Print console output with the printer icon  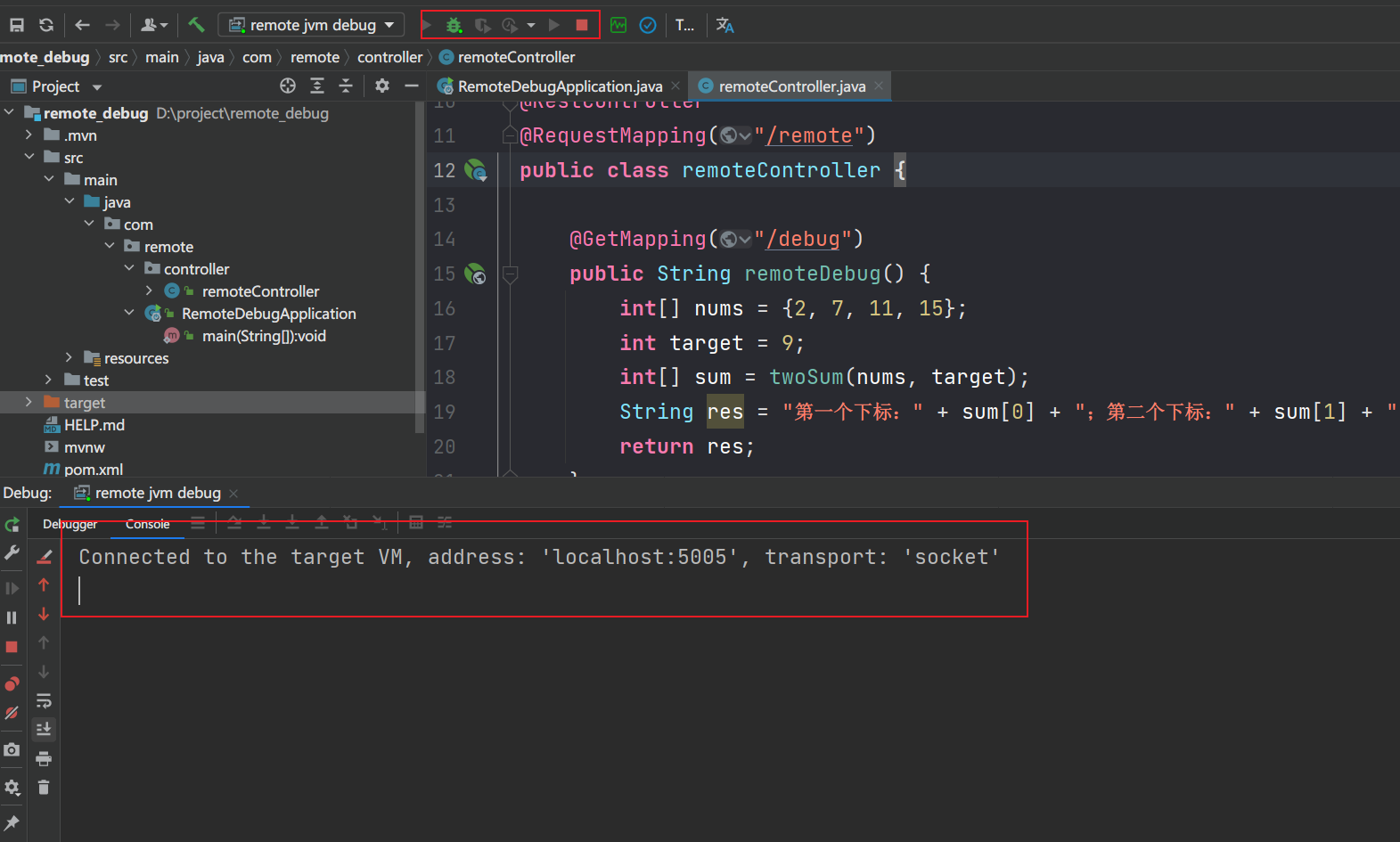(x=44, y=759)
